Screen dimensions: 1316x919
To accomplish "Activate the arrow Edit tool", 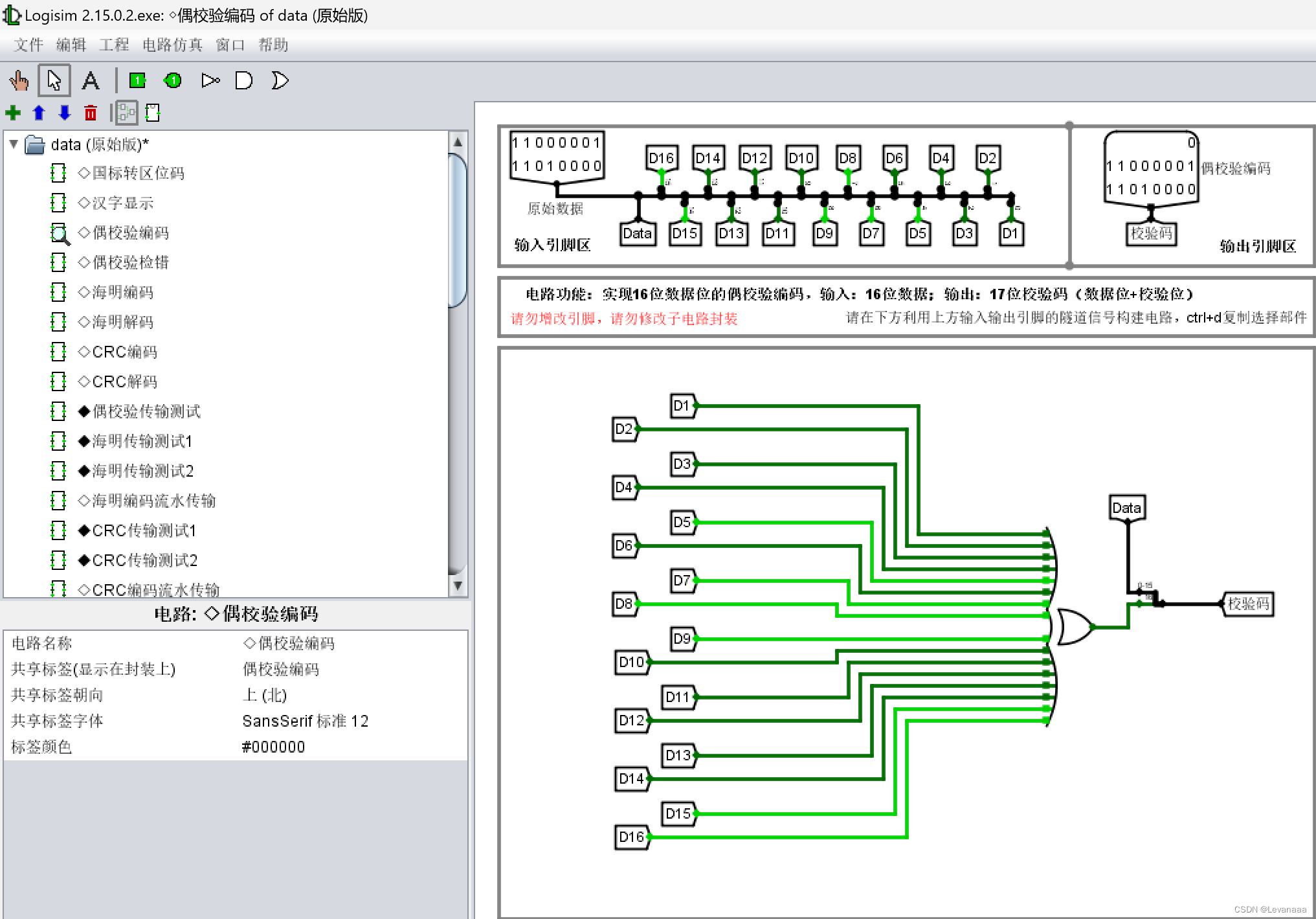I will (54, 81).
